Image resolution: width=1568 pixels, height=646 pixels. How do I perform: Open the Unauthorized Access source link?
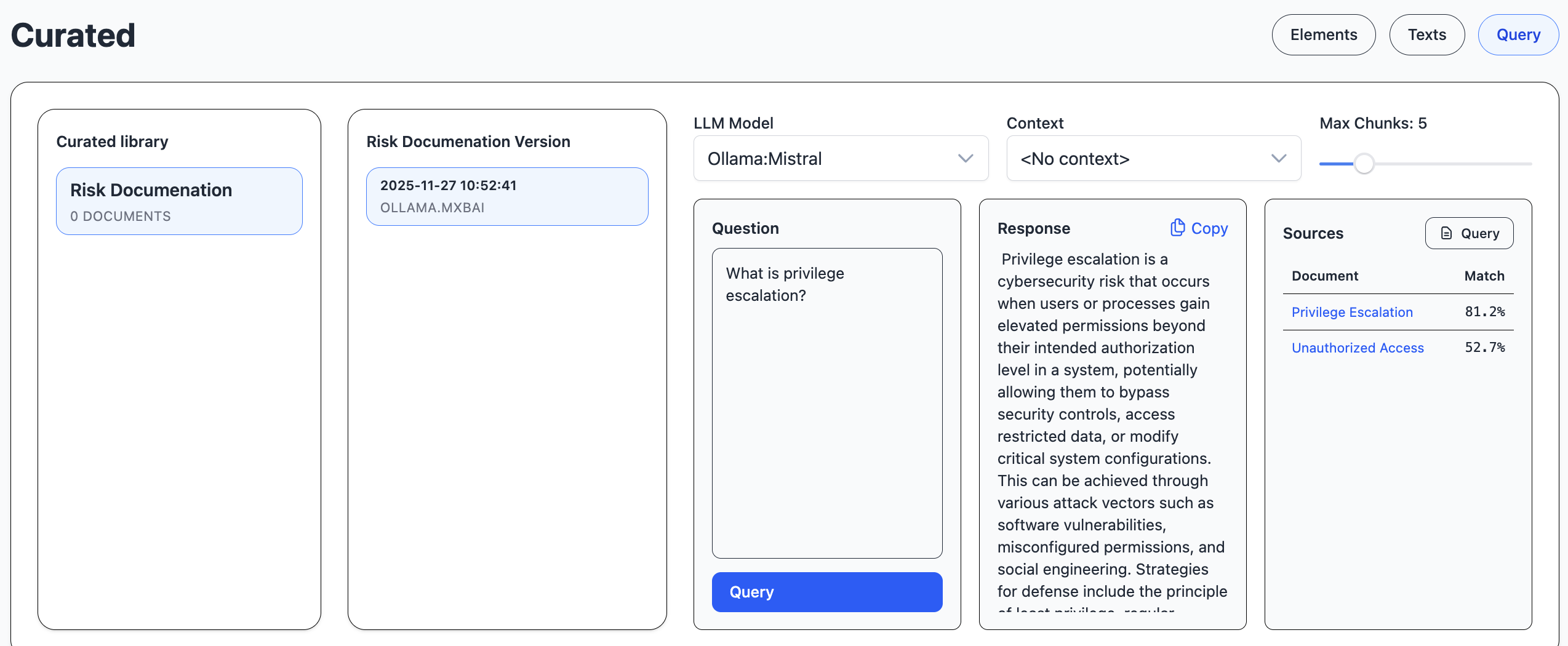click(x=1357, y=348)
